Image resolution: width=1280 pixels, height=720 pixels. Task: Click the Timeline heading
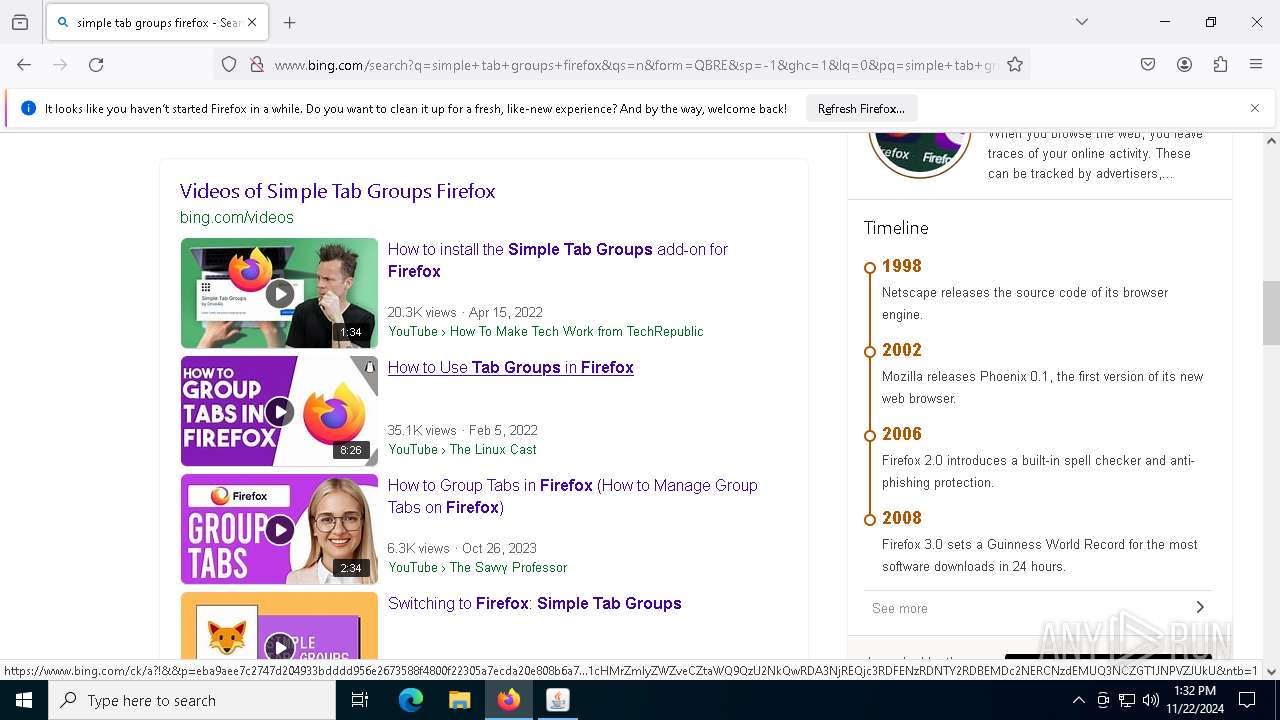(896, 228)
